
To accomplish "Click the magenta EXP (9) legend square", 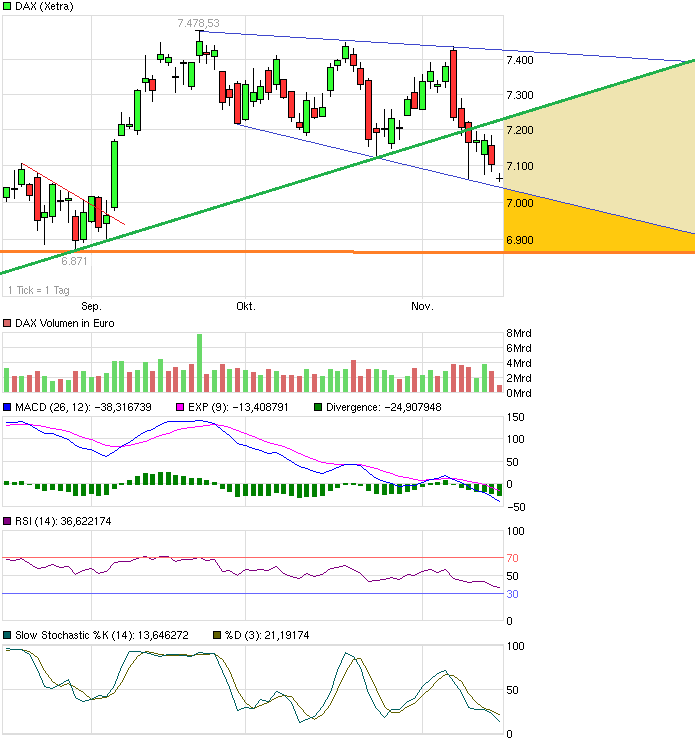I will point(180,407).
